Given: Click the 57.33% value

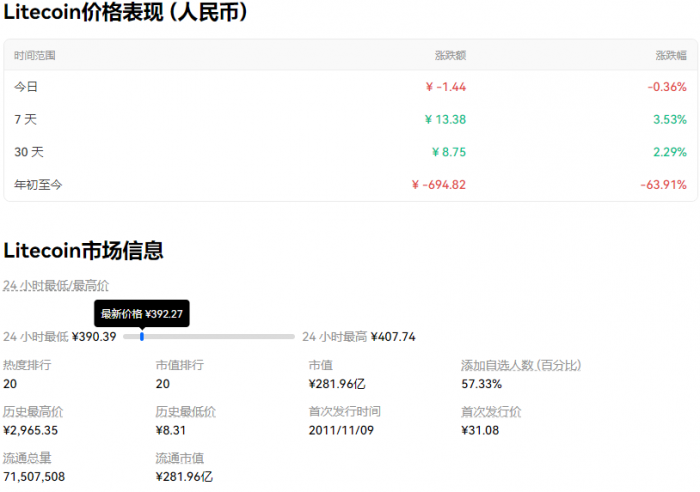Looking at the screenshot, I should 482,384.
